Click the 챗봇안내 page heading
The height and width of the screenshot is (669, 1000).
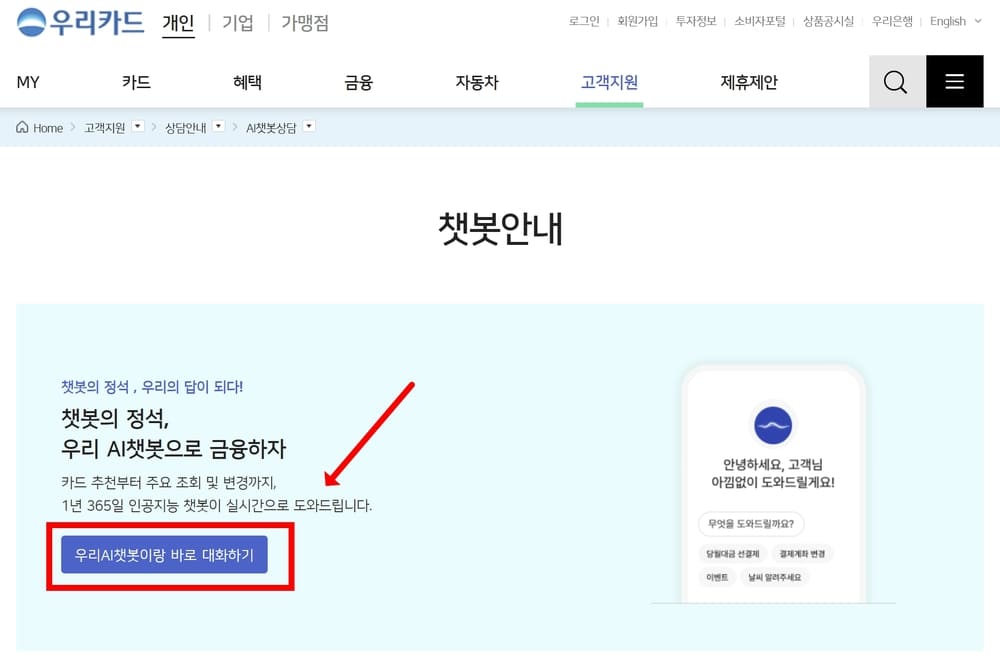pyautogui.click(x=501, y=229)
